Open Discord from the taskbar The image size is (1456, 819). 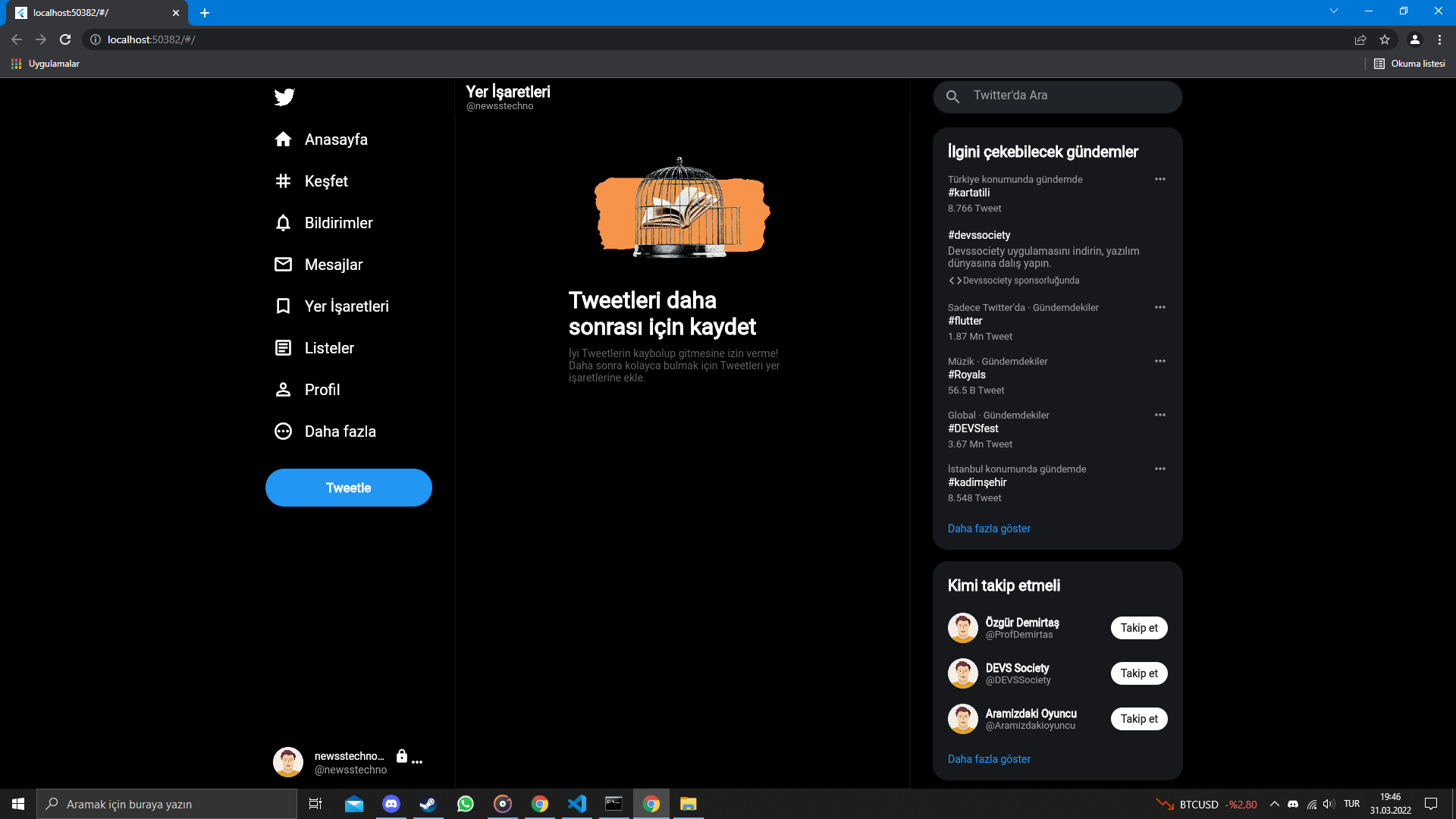391,804
